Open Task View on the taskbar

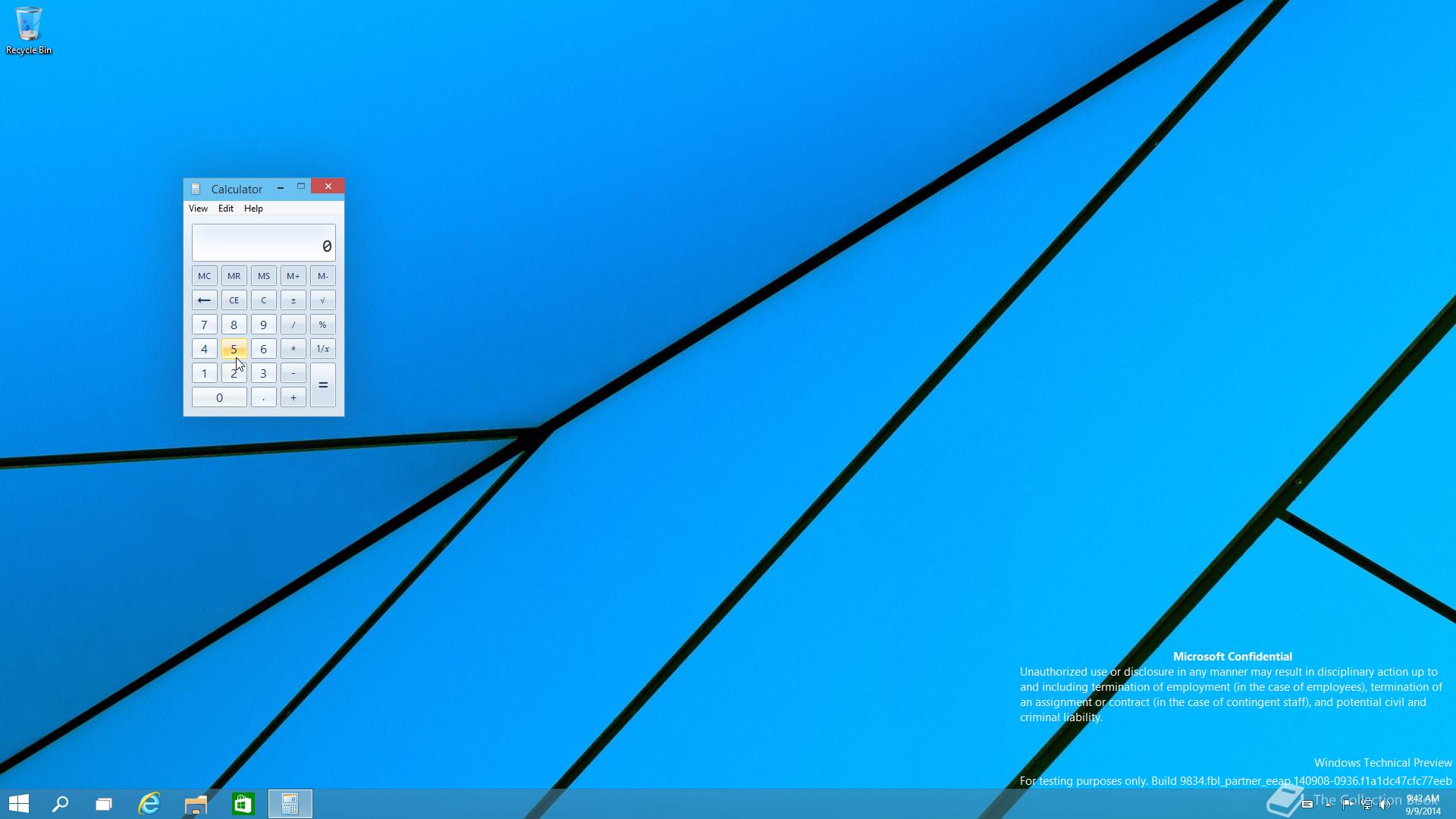pos(104,804)
